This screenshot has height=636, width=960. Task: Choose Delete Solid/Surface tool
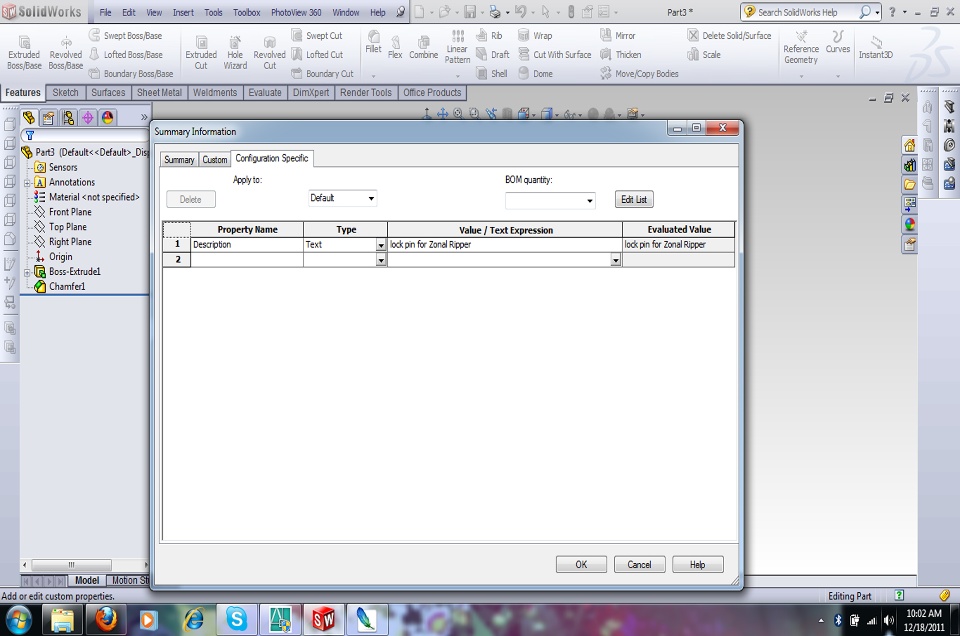point(729,36)
